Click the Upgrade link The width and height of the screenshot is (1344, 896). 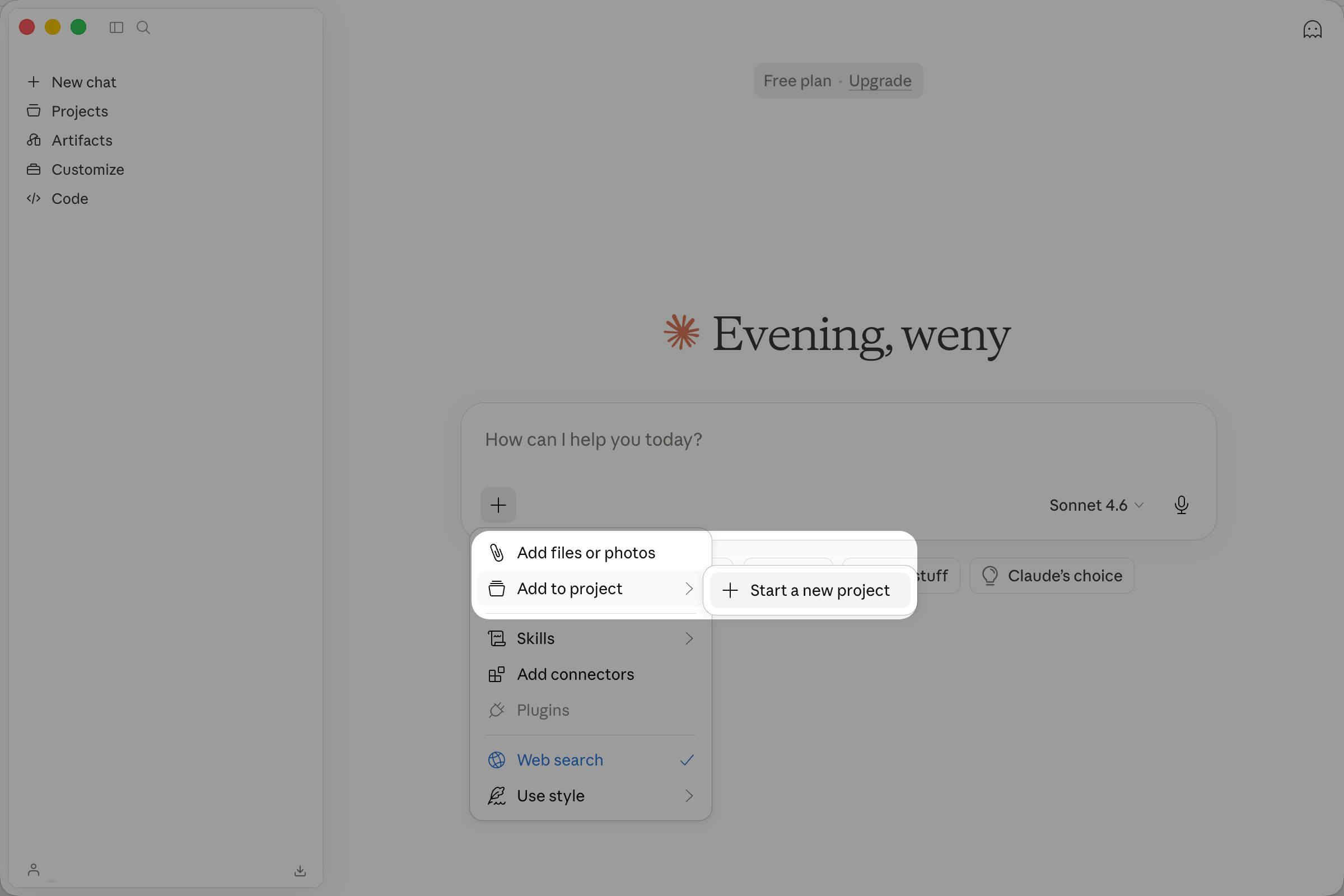tap(879, 81)
